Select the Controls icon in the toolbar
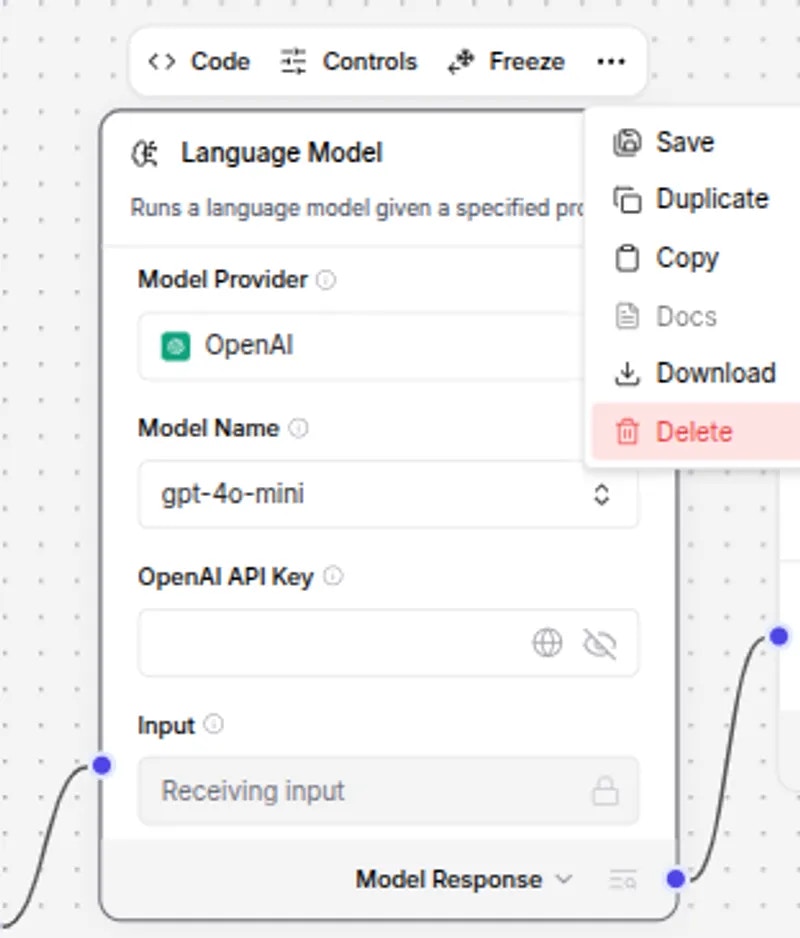The height and width of the screenshot is (938, 800). click(x=292, y=61)
